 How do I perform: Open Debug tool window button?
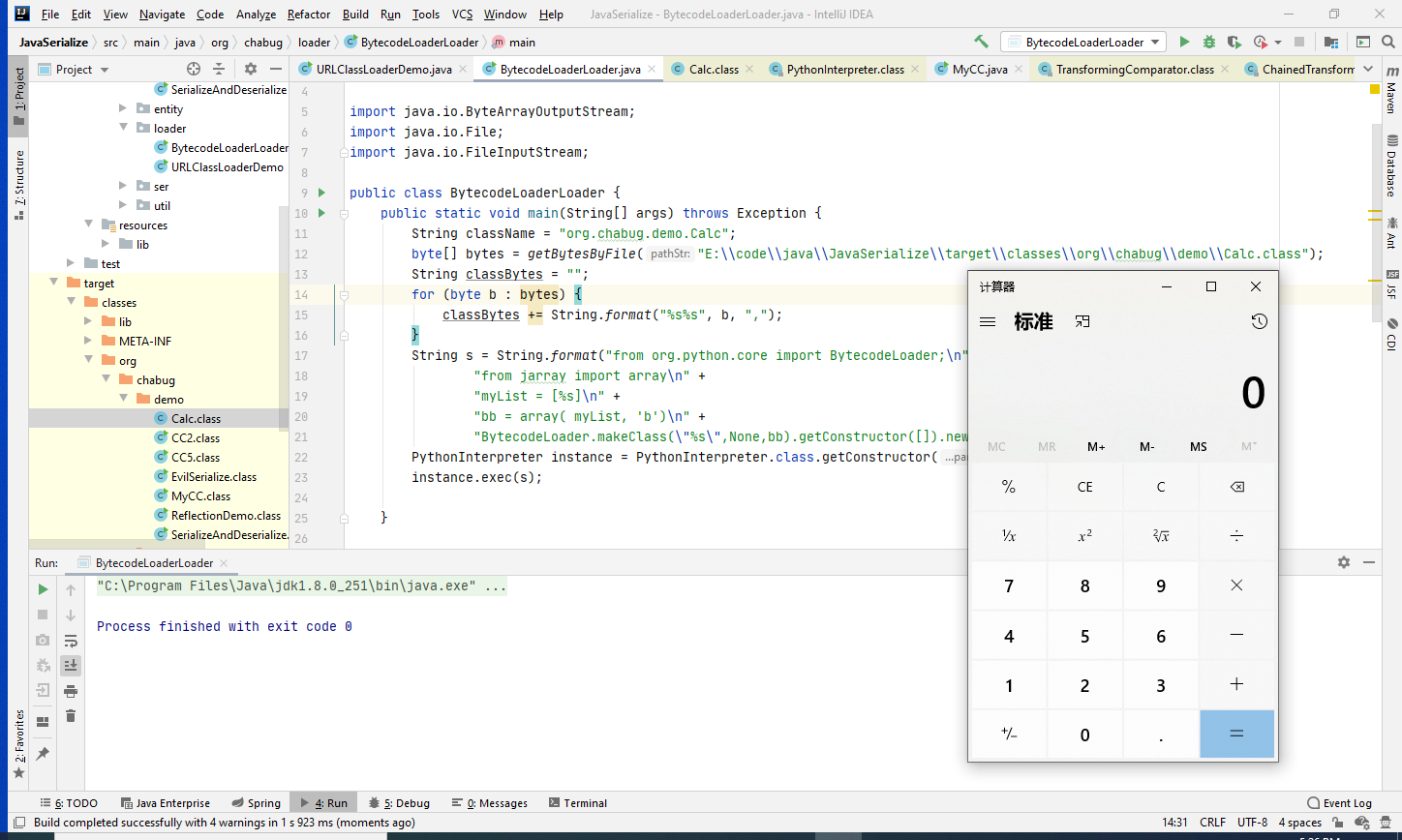[x=399, y=802]
